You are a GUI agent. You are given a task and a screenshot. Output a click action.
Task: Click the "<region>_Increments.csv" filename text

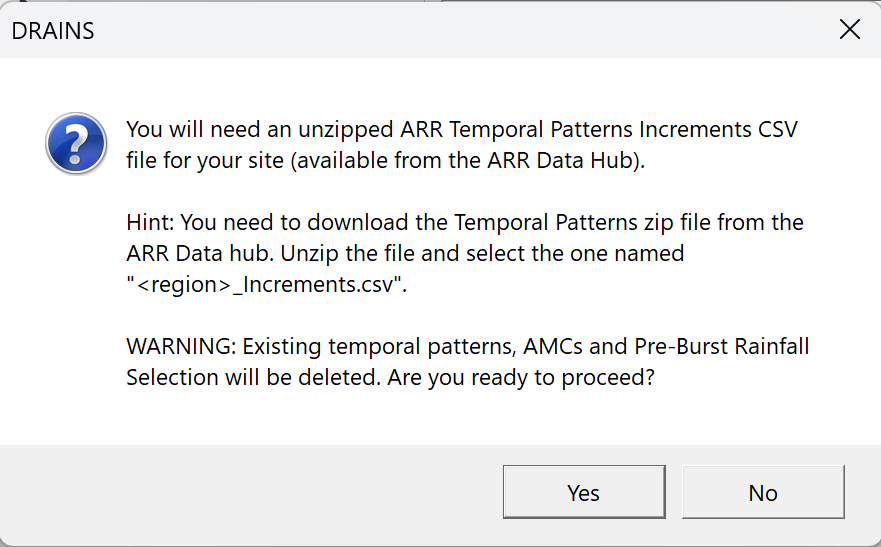(x=264, y=285)
